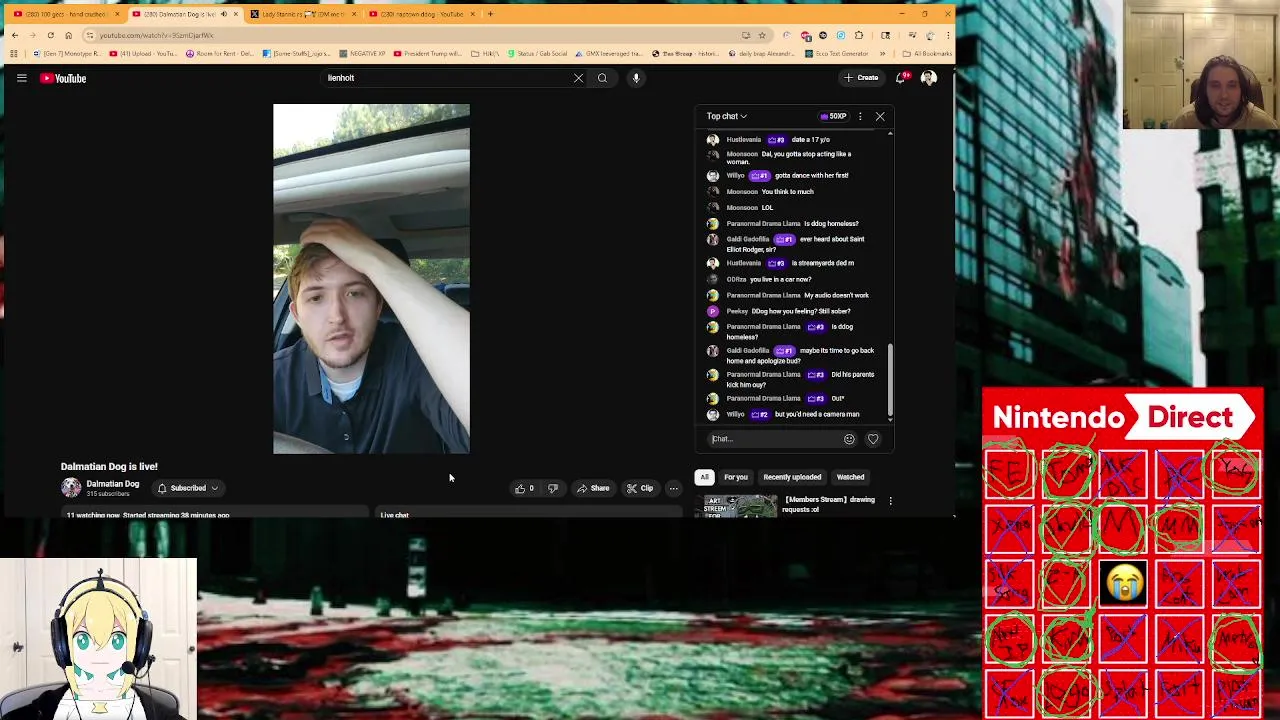Select the 'All' filter chip
This screenshot has width=1280, height=720.
[x=704, y=477]
